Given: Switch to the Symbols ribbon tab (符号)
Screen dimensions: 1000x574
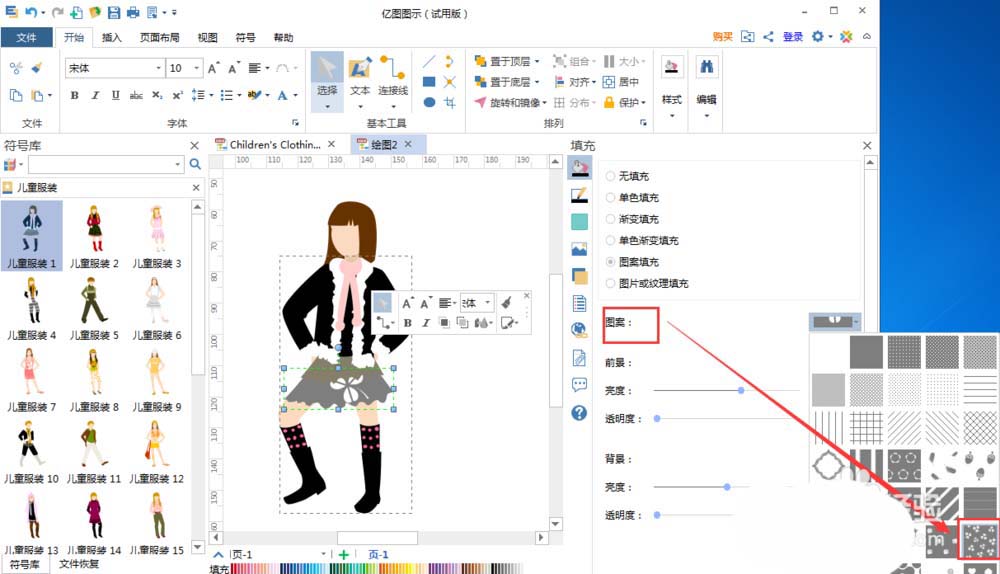Looking at the screenshot, I should [x=246, y=38].
